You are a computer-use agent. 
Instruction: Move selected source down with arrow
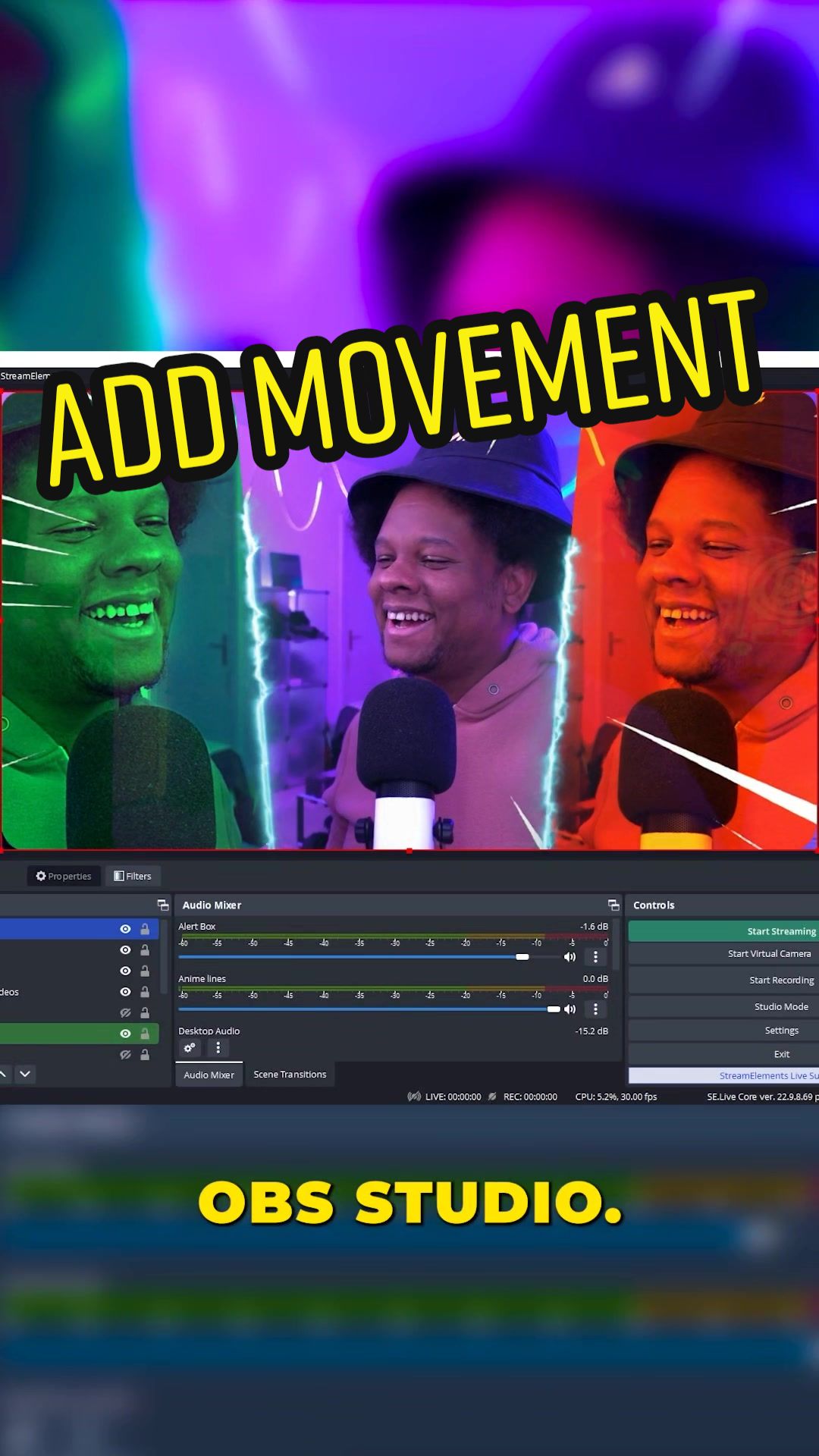[x=25, y=1074]
